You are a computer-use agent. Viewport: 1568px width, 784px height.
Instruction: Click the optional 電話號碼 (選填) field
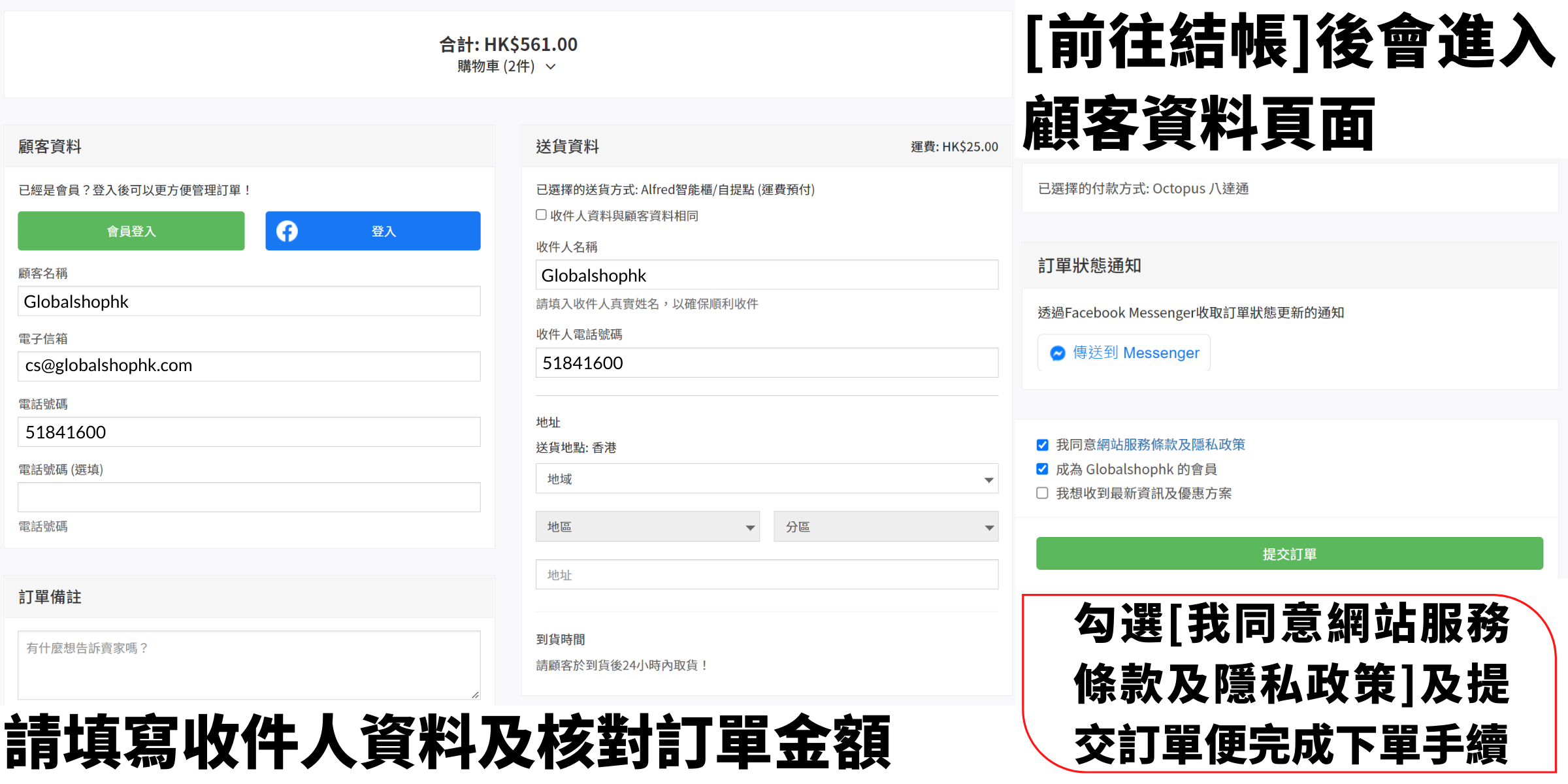(x=249, y=497)
